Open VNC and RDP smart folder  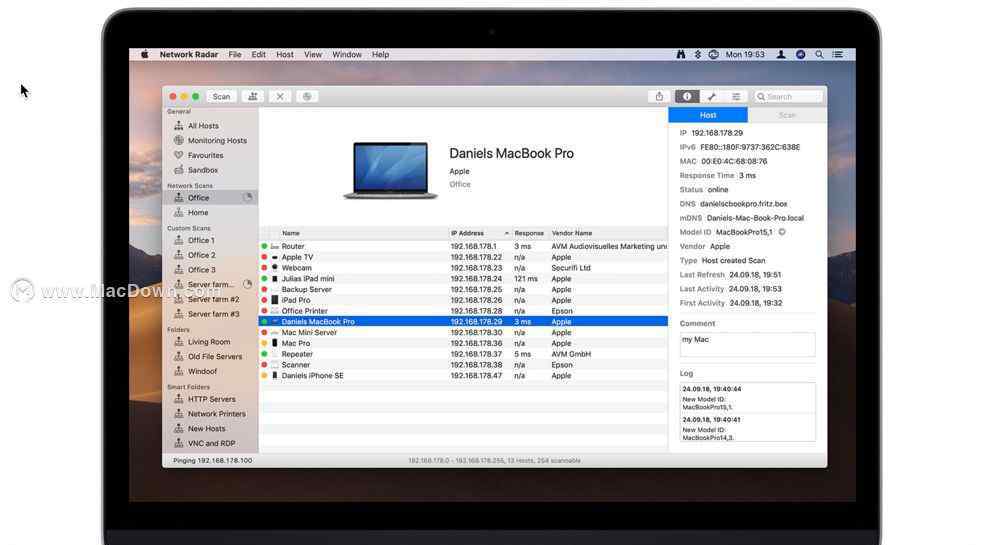tap(211, 443)
